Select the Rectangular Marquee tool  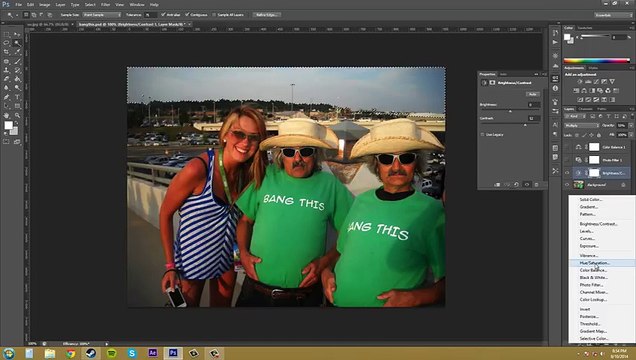pyautogui.click(x=6, y=35)
